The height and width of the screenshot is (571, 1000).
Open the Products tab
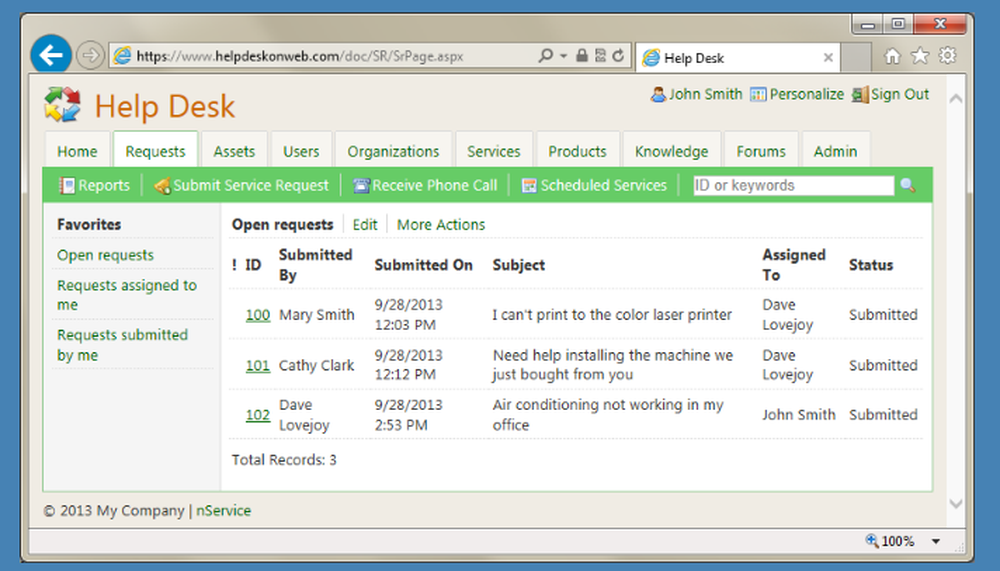[x=577, y=151]
